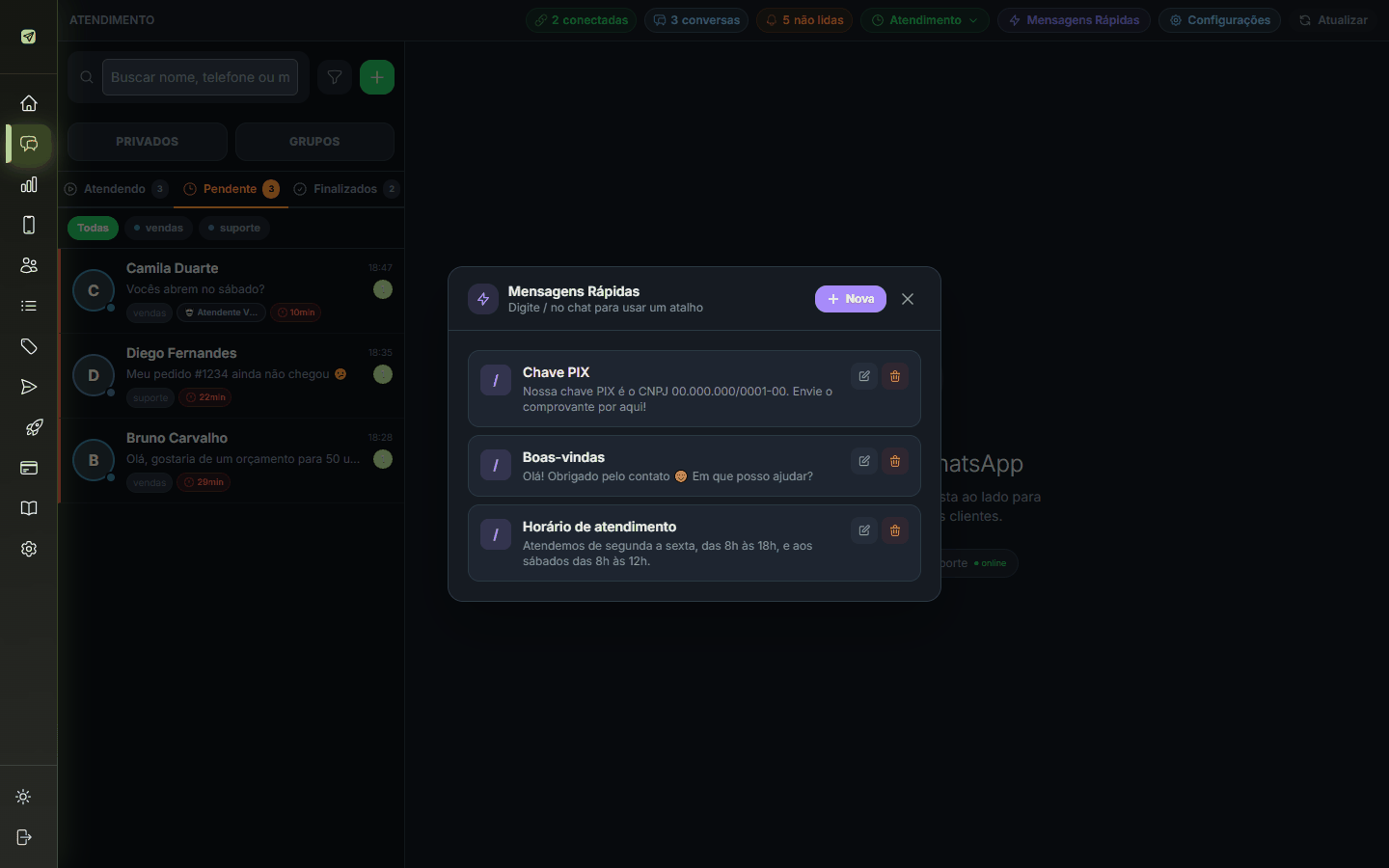Open the bar chart reports sidebar icon
This screenshot has height=868, width=1389.
29,184
